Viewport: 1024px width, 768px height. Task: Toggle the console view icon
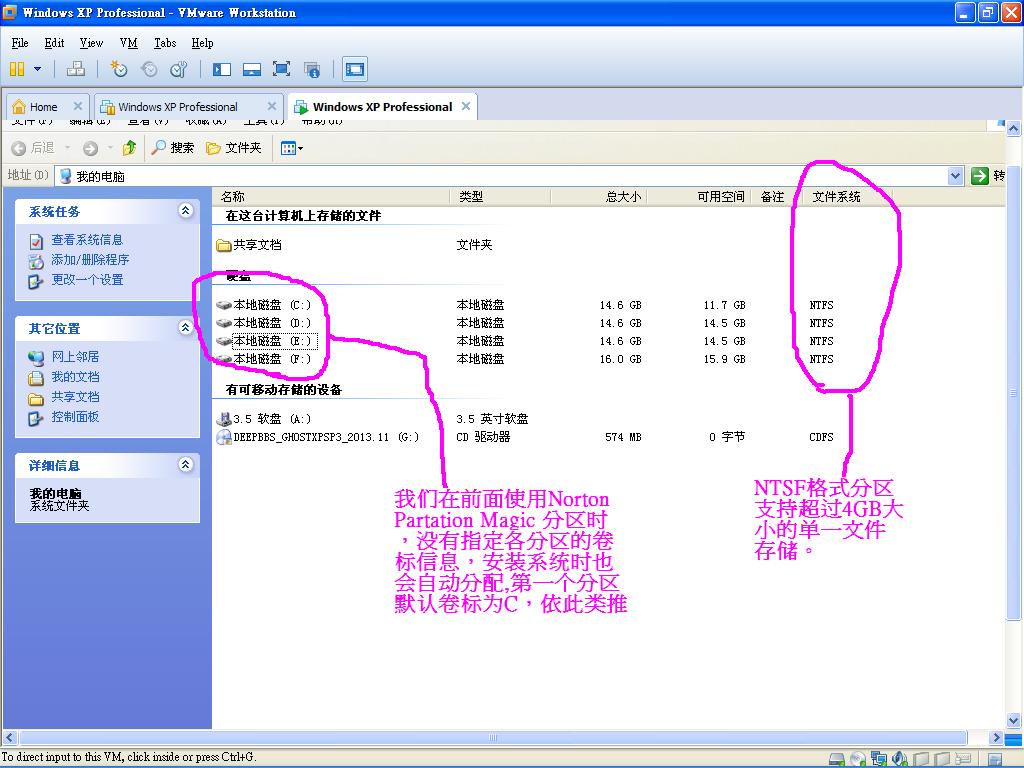click(x=355, y=69)
